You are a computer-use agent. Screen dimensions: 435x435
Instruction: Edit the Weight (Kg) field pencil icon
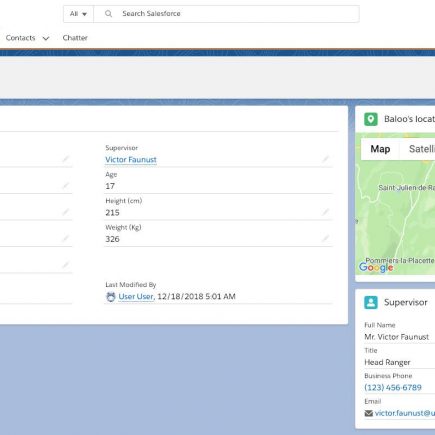click(x=325, y=238)
